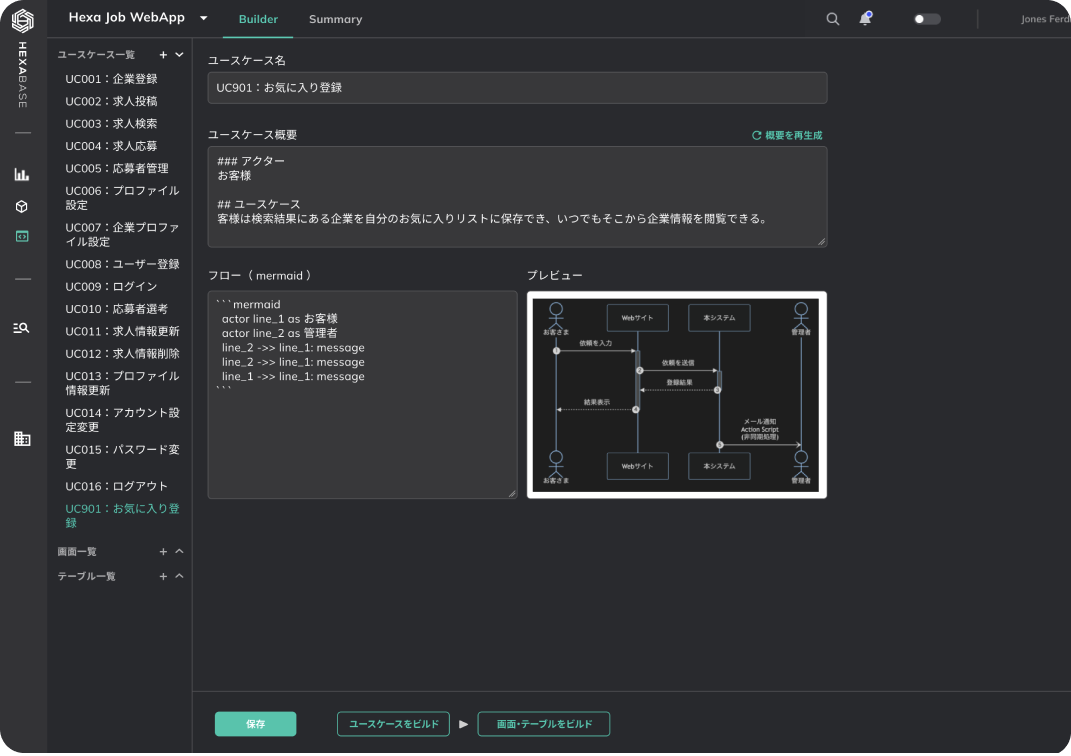Screen dimensions: 1071x756
Task: Select UC004：求人応募 in use case list
Action: (111, 146)
